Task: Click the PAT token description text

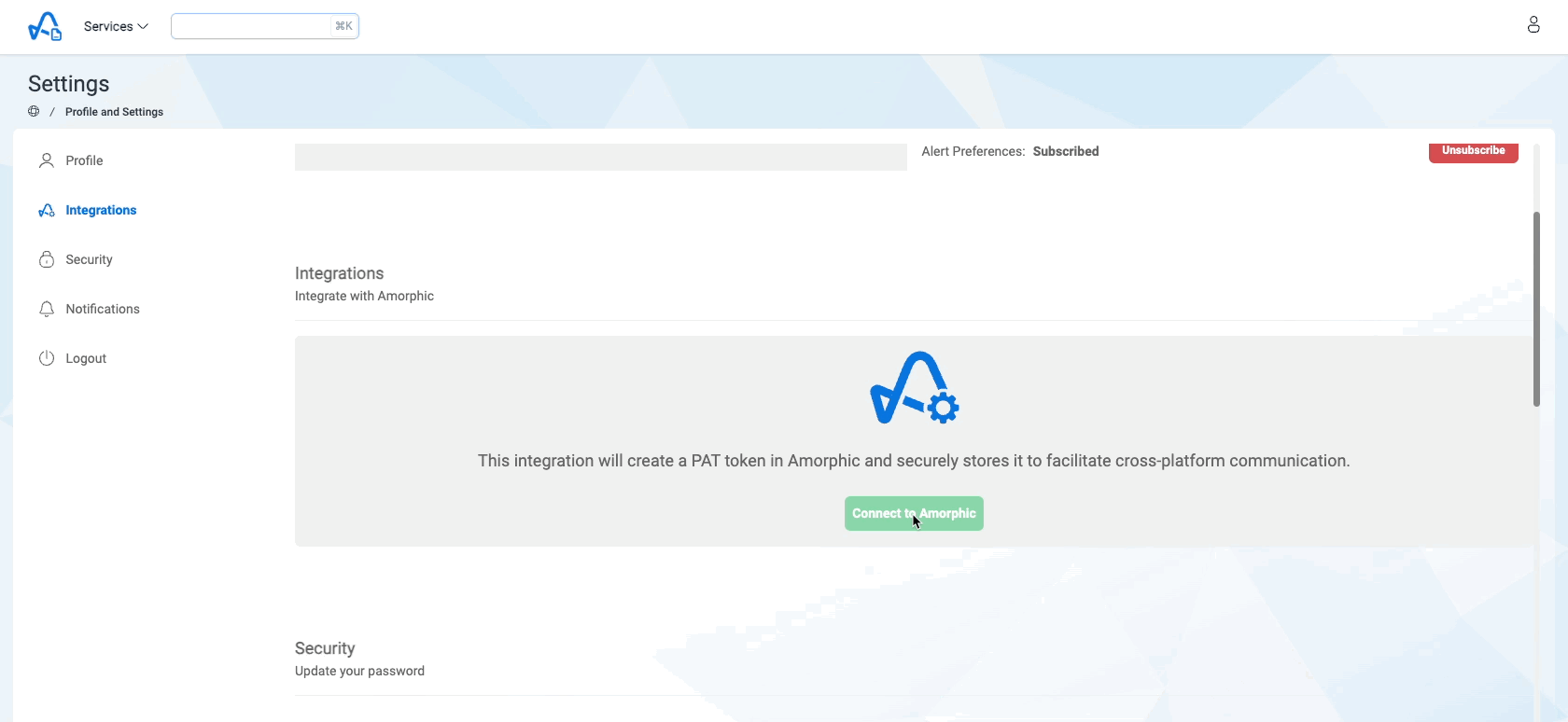Action: (914, 461)
